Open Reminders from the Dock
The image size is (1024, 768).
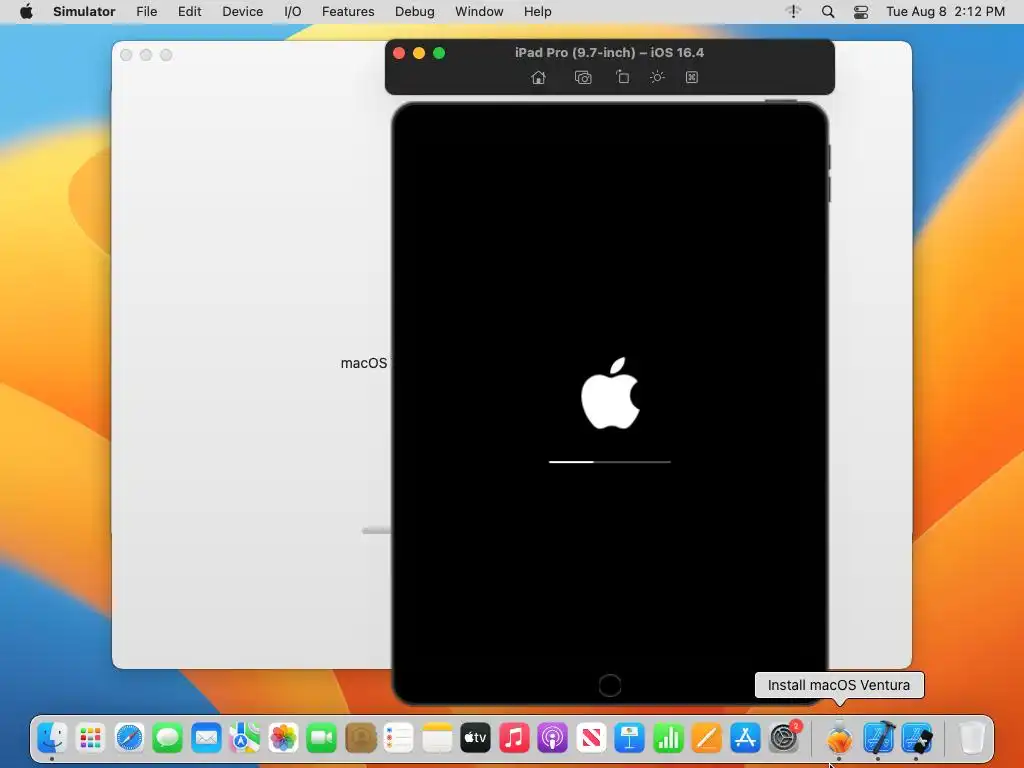coord(398,738)
